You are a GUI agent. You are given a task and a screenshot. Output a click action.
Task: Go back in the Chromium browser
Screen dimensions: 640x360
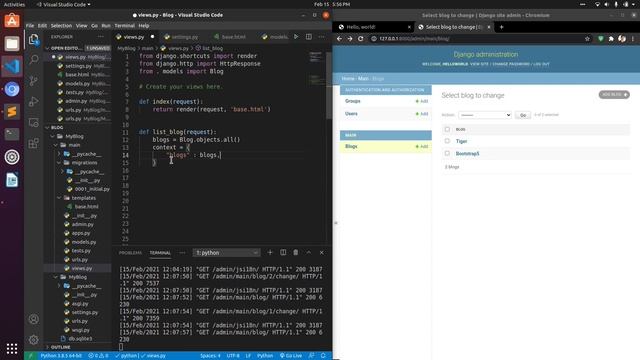tap(339, 39)
